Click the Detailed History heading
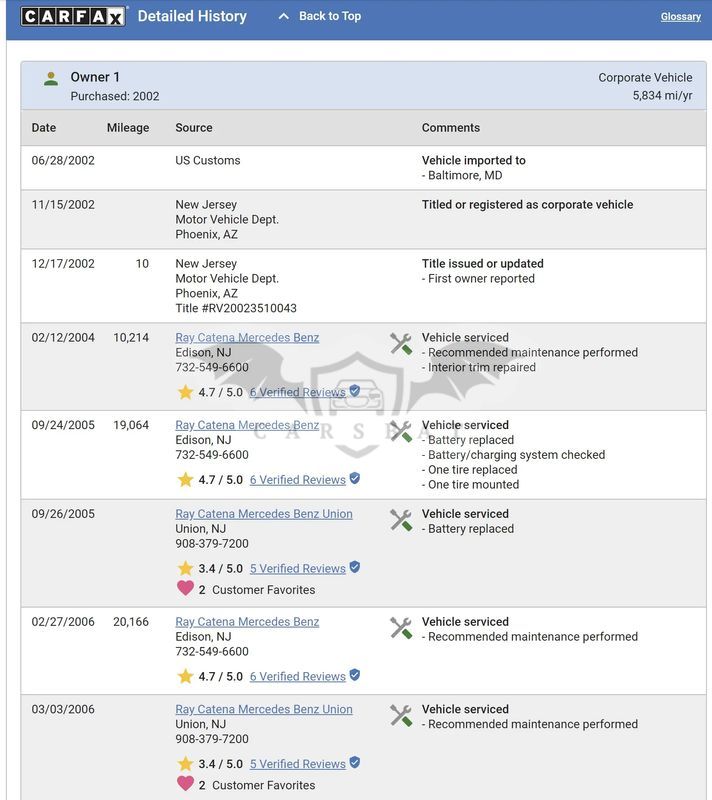The height and width of the screenshot is (800, 712). [x=192, y=16]
